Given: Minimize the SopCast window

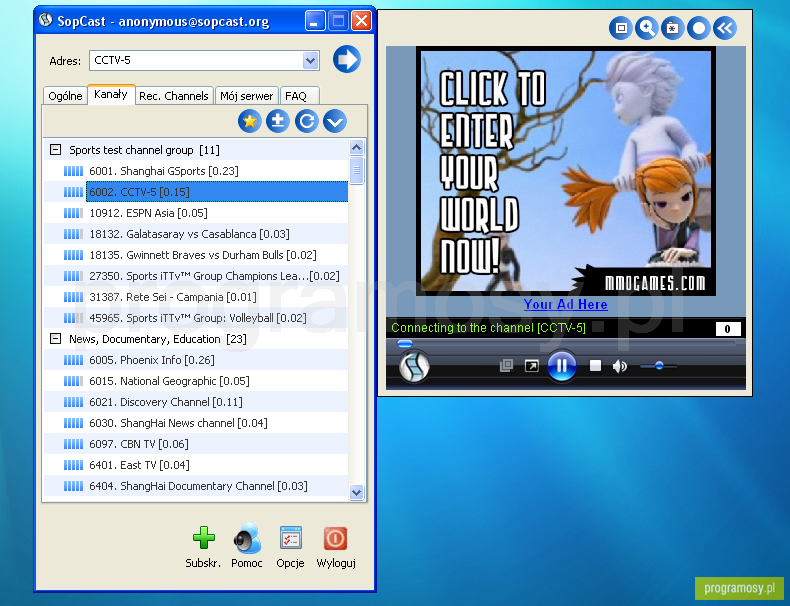Looking at the screenshot, I should (x=315, y=21).
